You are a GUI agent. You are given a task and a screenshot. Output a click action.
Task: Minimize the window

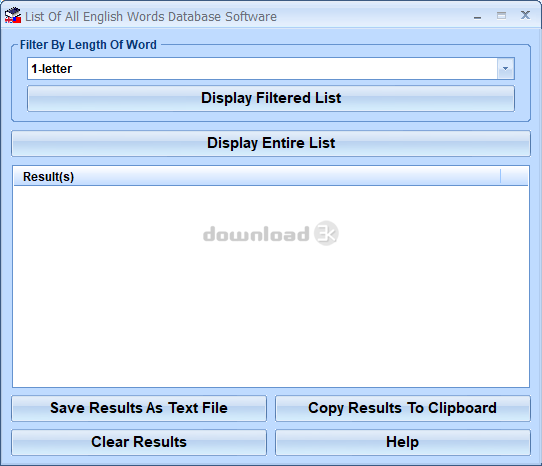(477, 16)
